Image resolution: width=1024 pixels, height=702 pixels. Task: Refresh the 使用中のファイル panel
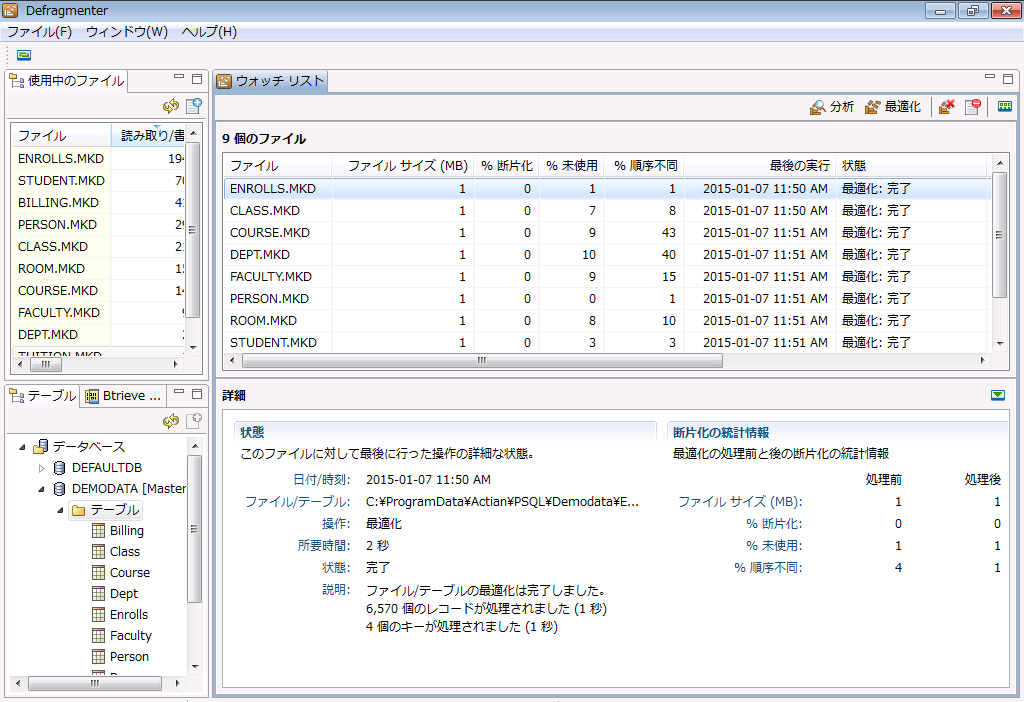[171, 106]
